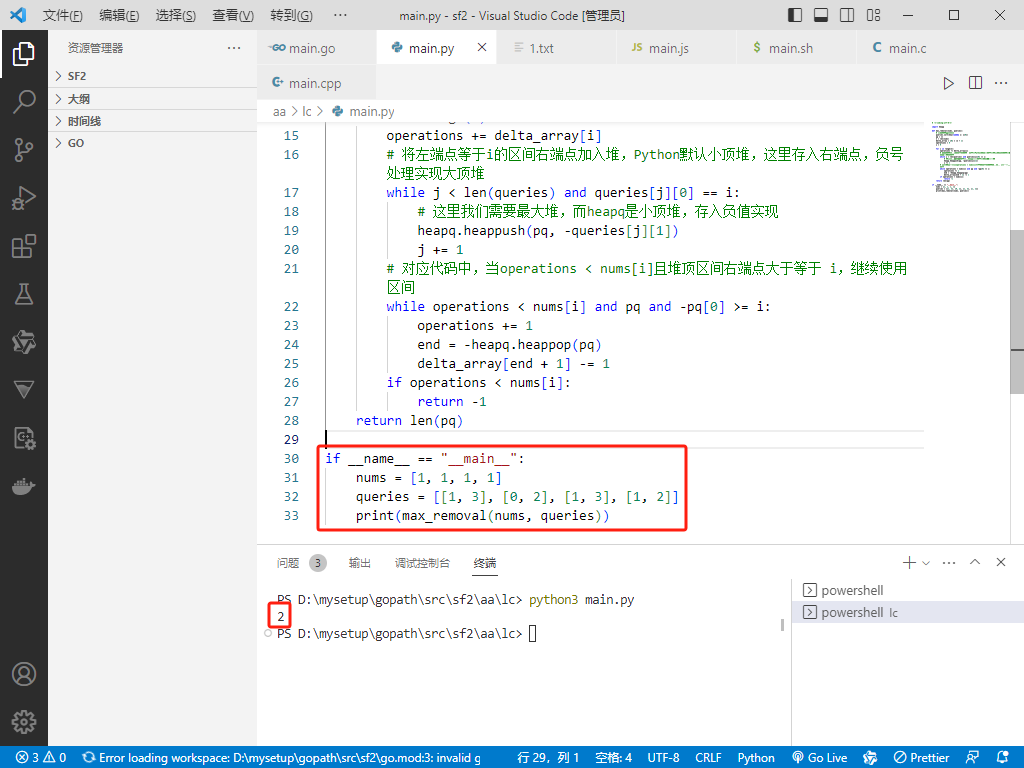Open terminal launch profile dropdown arrow
The height and width of the screenshot is (768, 1024).
925,563
